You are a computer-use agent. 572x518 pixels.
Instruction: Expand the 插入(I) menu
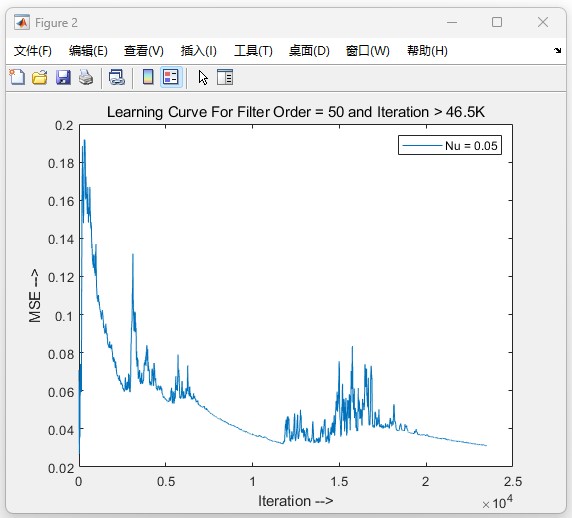tap(198, 51)
